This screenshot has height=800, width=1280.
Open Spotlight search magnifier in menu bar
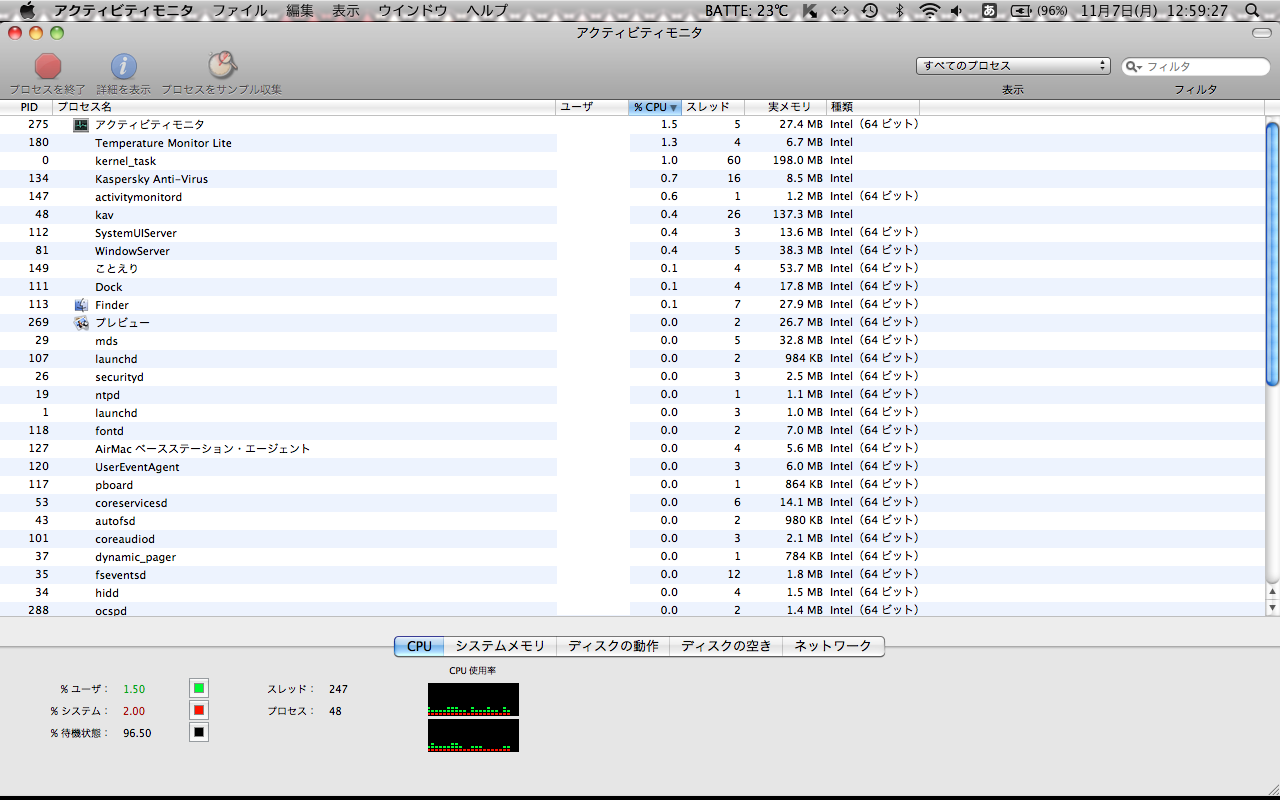(x=1252, y=11)
